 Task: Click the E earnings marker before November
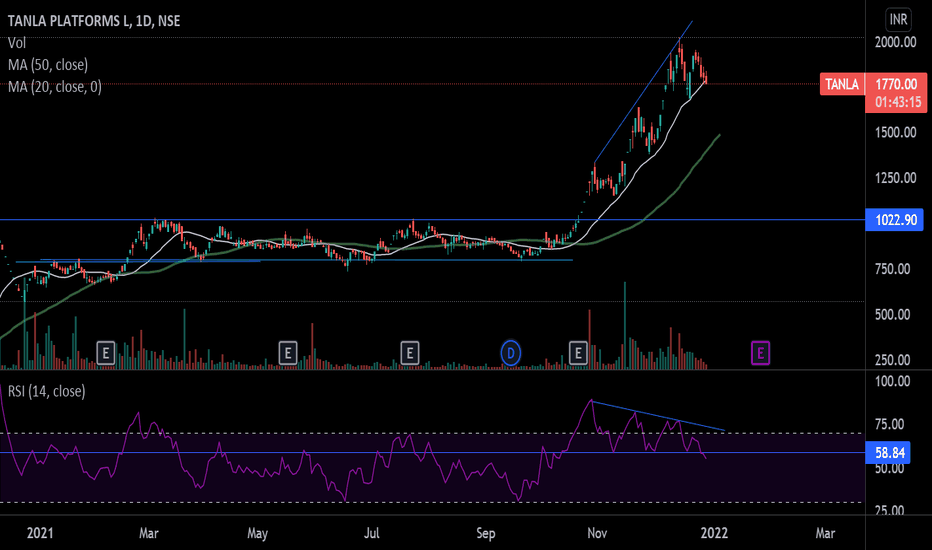point(578,353)
